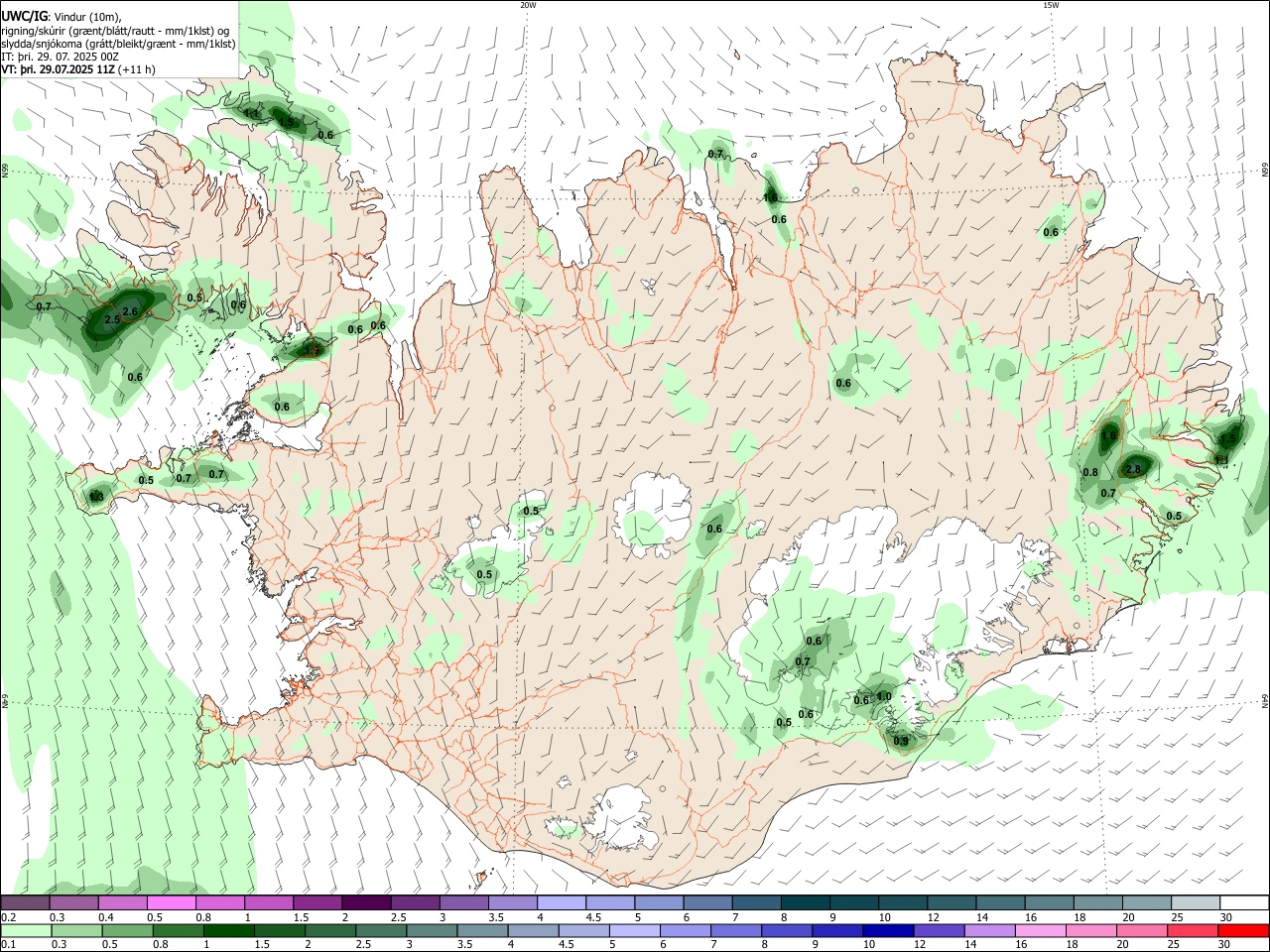Select the darkest green swatch starting at 1
The height and width of the screenshot is (952, 1270).
click(228, 931)
